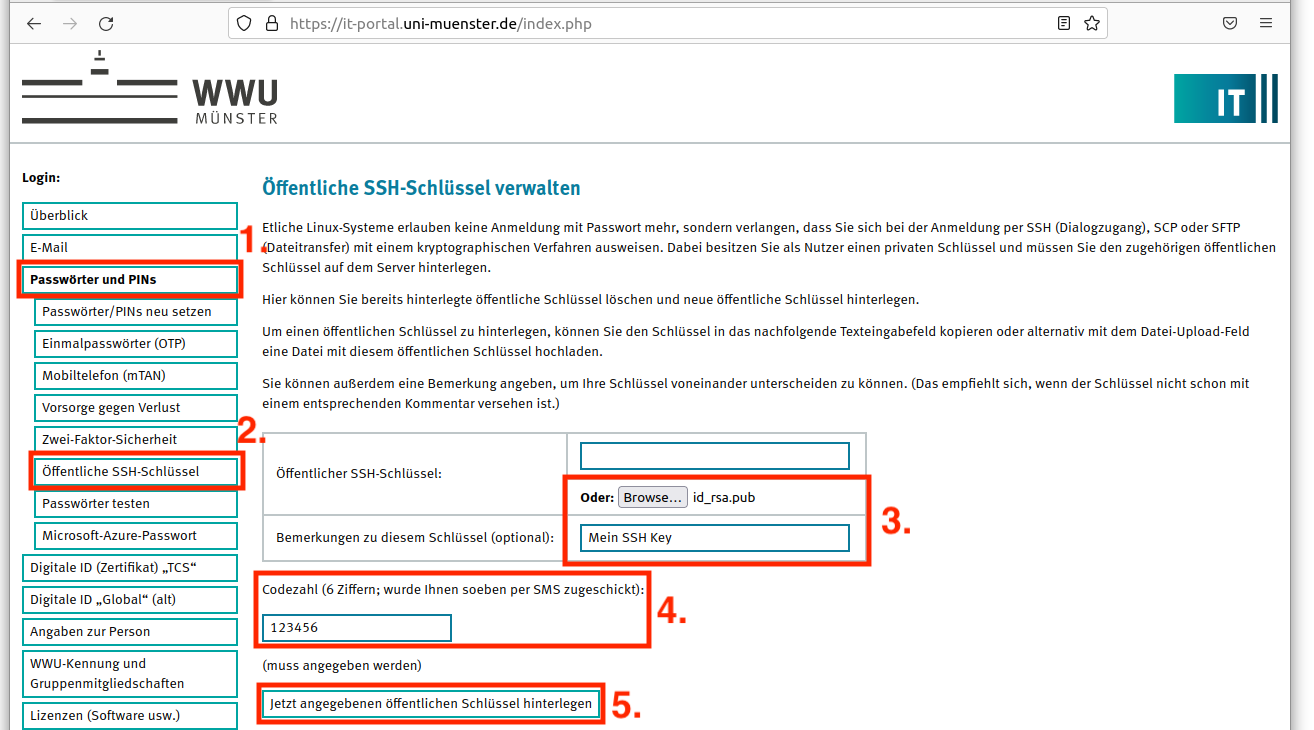Open the Überblick menu item
The height and width of the screenshot is (730, 1314).
click(130, 216)
